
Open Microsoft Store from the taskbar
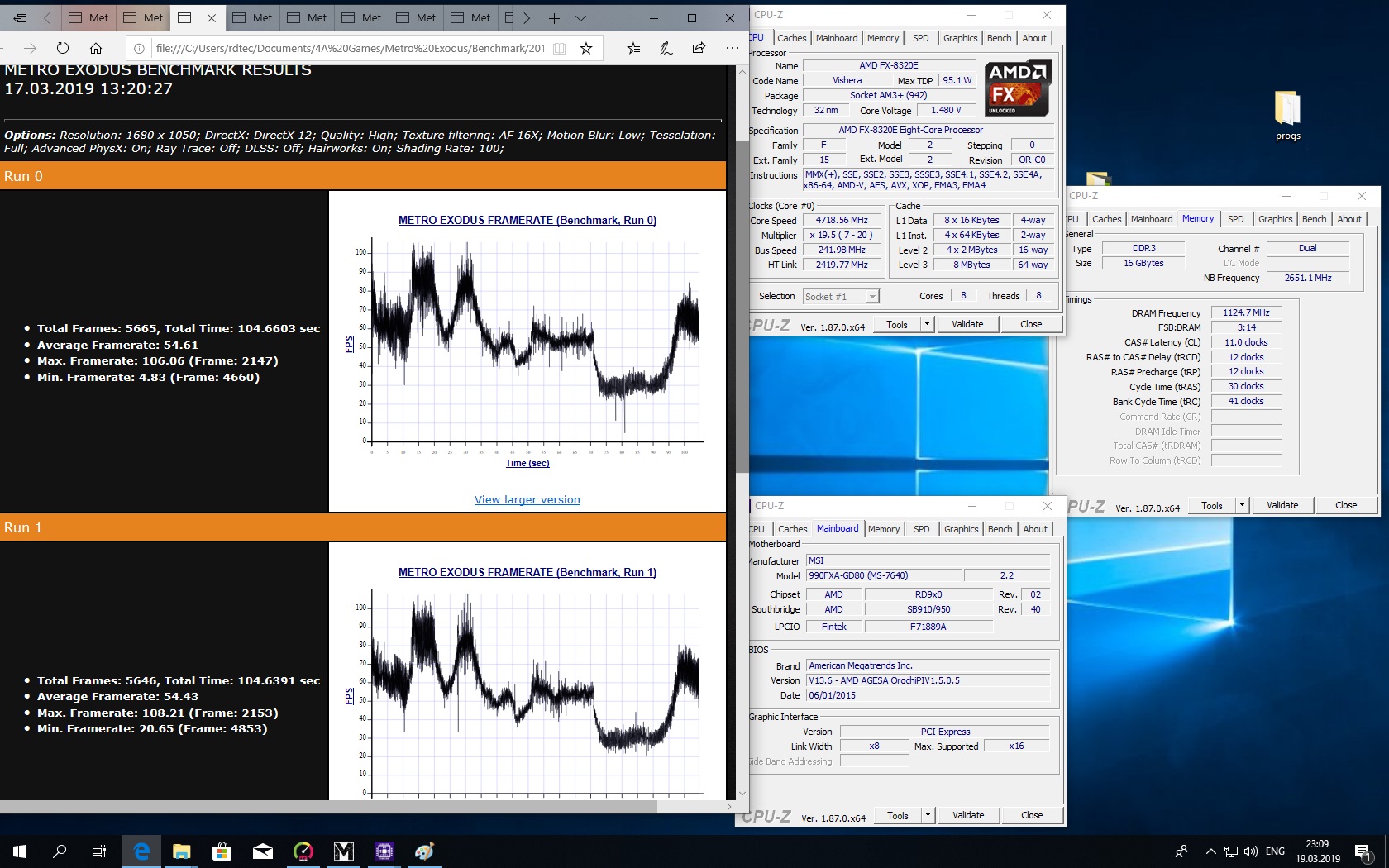[x=222, y=851]
